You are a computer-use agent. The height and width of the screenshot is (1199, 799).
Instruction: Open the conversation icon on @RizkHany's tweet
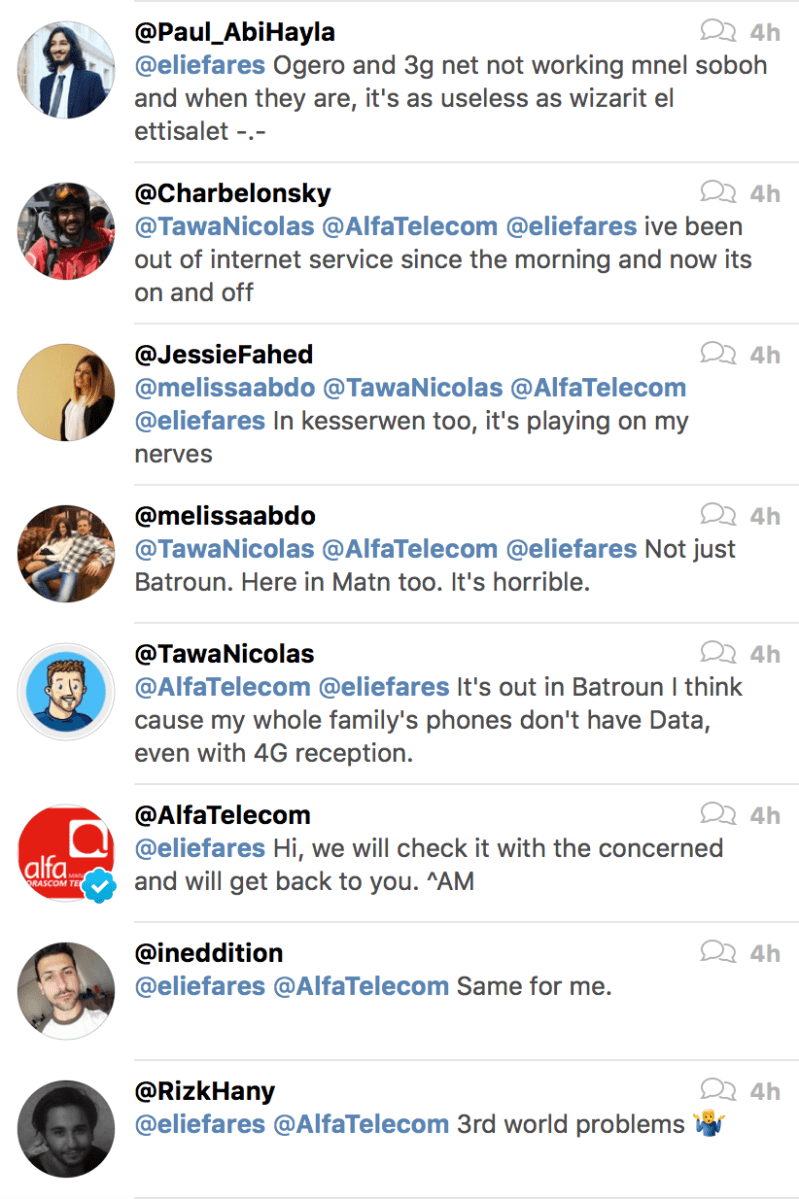(x=718, y=1090)
